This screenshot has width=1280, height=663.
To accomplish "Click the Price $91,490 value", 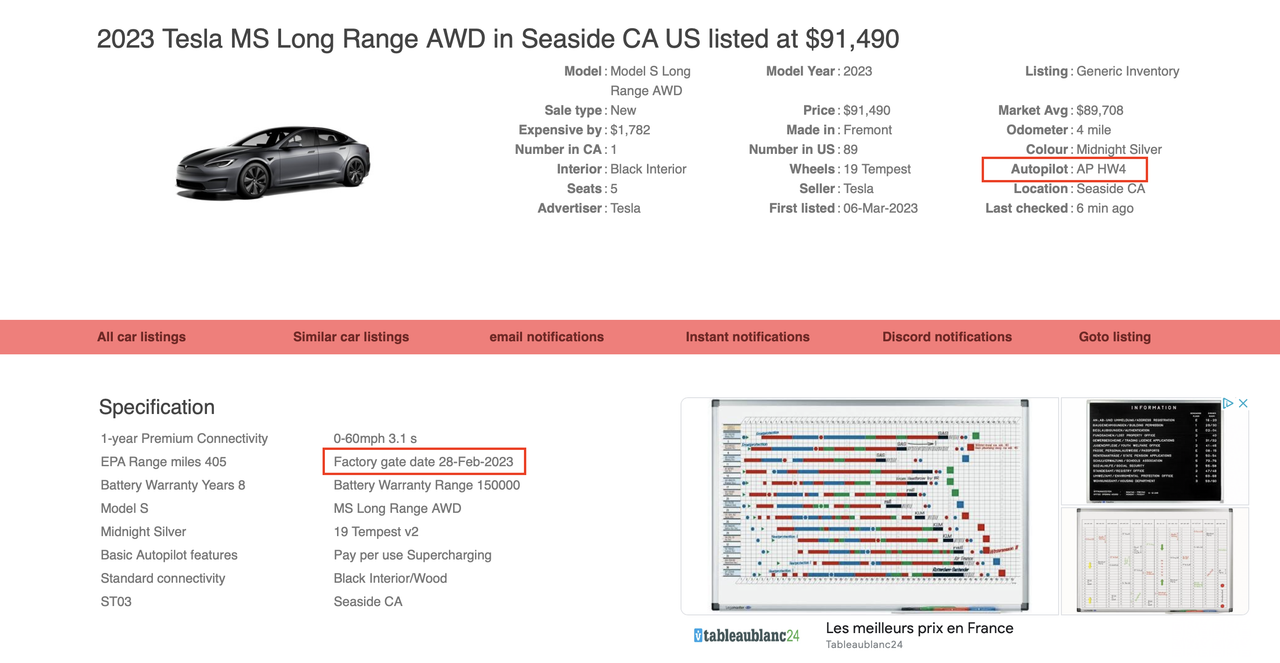I will point(867,110).
